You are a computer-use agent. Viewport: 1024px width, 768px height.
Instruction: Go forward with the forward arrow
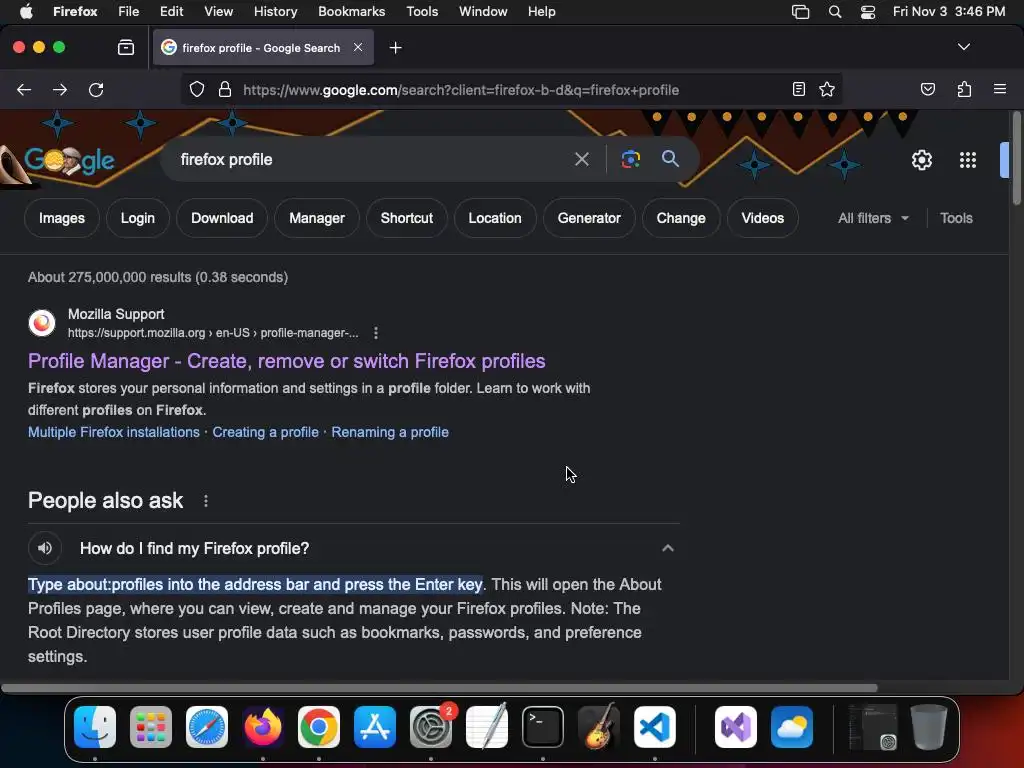tap(59, 89)
